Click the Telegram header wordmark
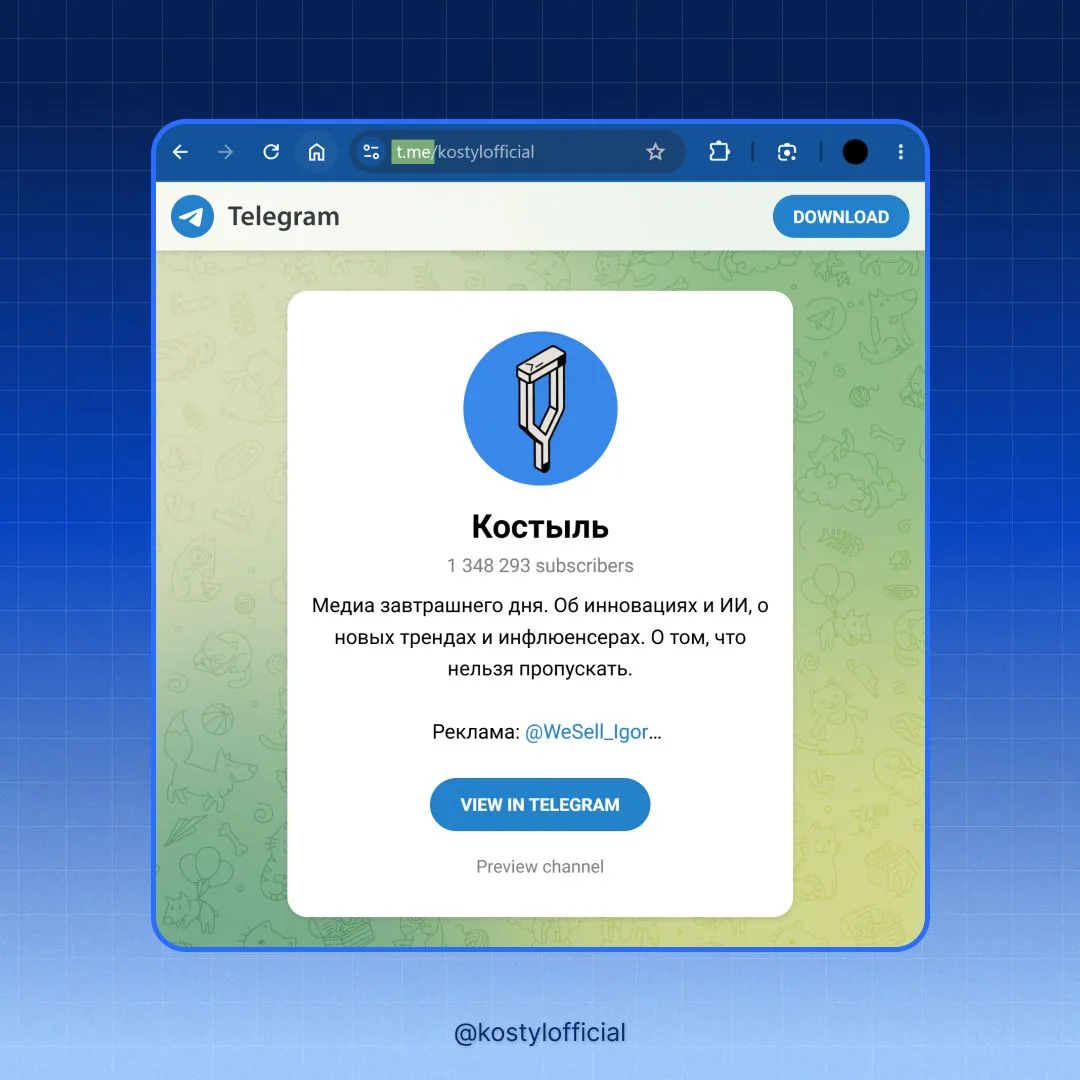 tap(283, 216)
